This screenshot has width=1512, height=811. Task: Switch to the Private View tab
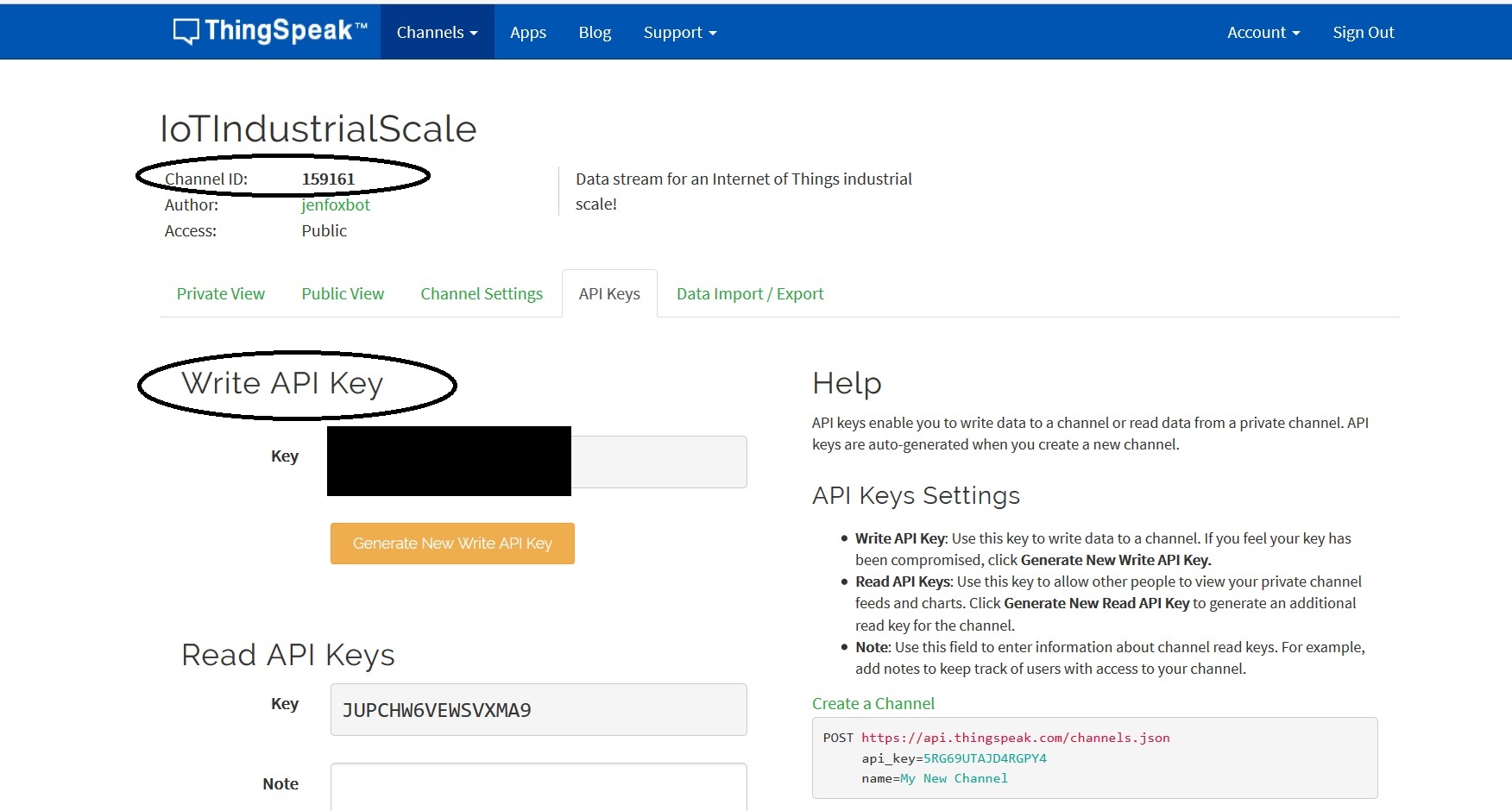coord(221,293)
